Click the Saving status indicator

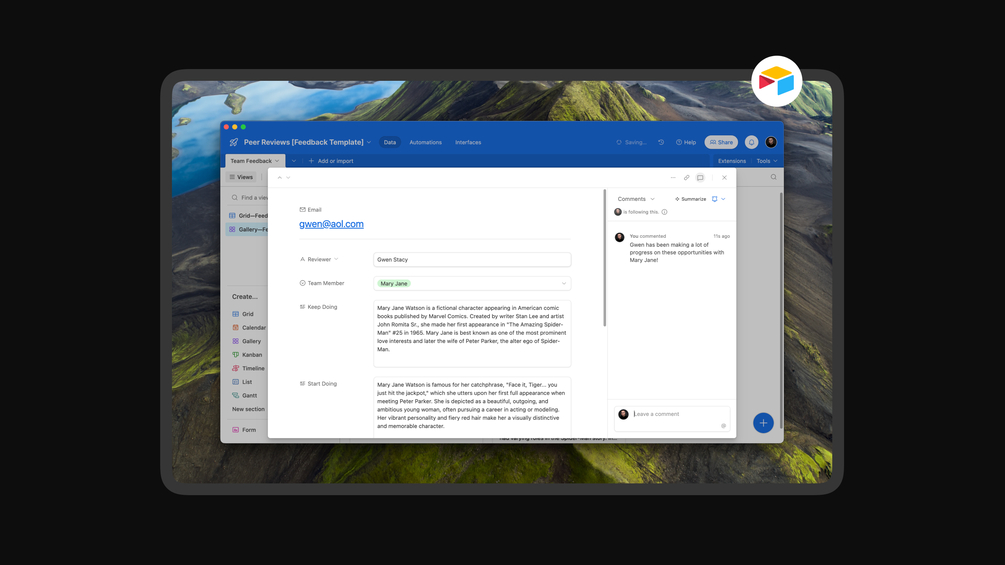pos(631,142)
